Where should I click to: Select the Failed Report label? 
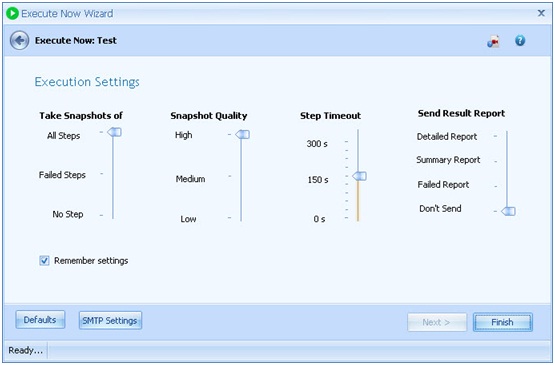[443, 185]
